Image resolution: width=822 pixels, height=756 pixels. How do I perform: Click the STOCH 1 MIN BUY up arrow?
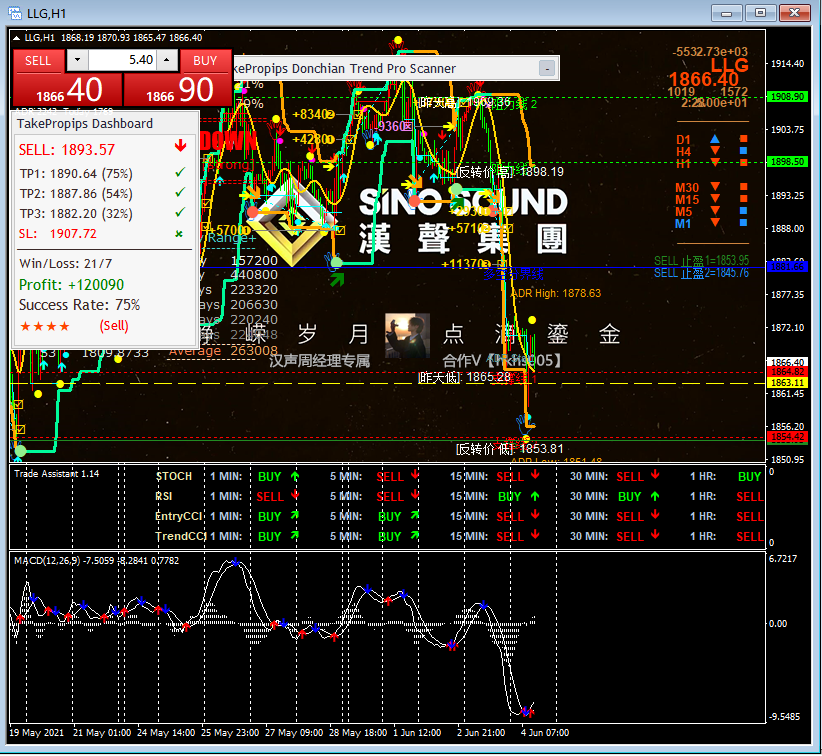(295, 476)
